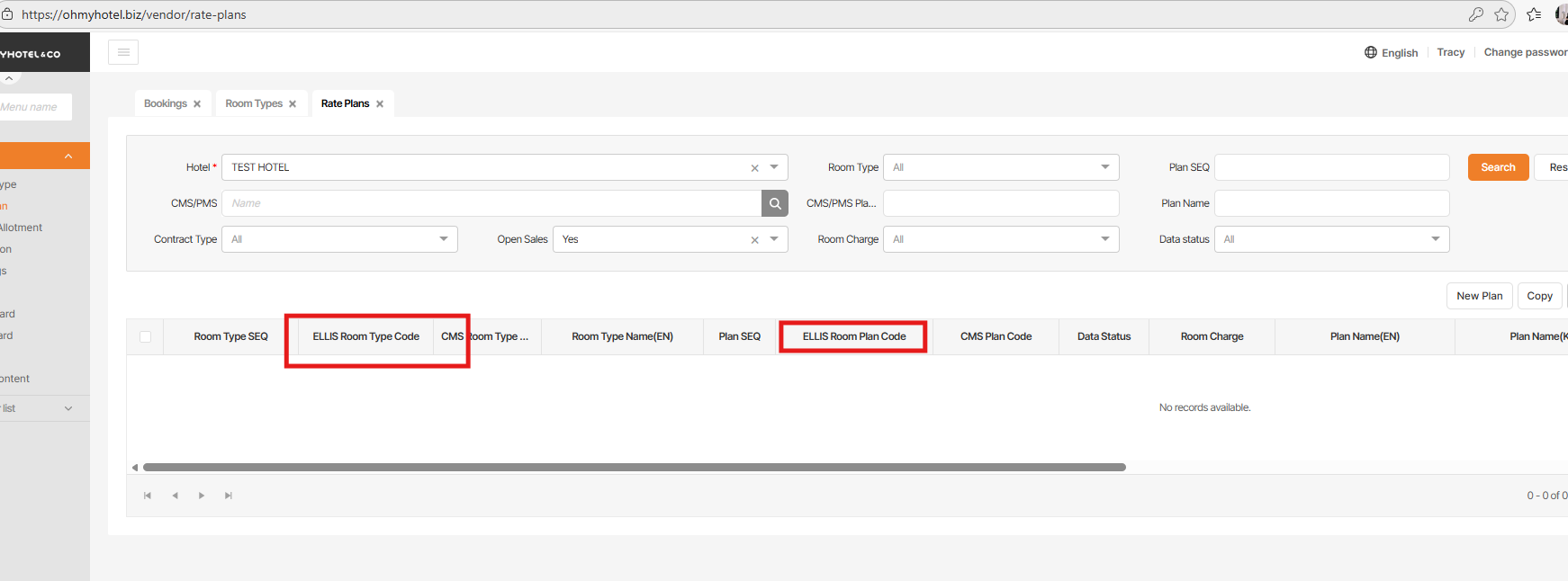
Task: Go to the last page of results
Action: coord(229,496)
